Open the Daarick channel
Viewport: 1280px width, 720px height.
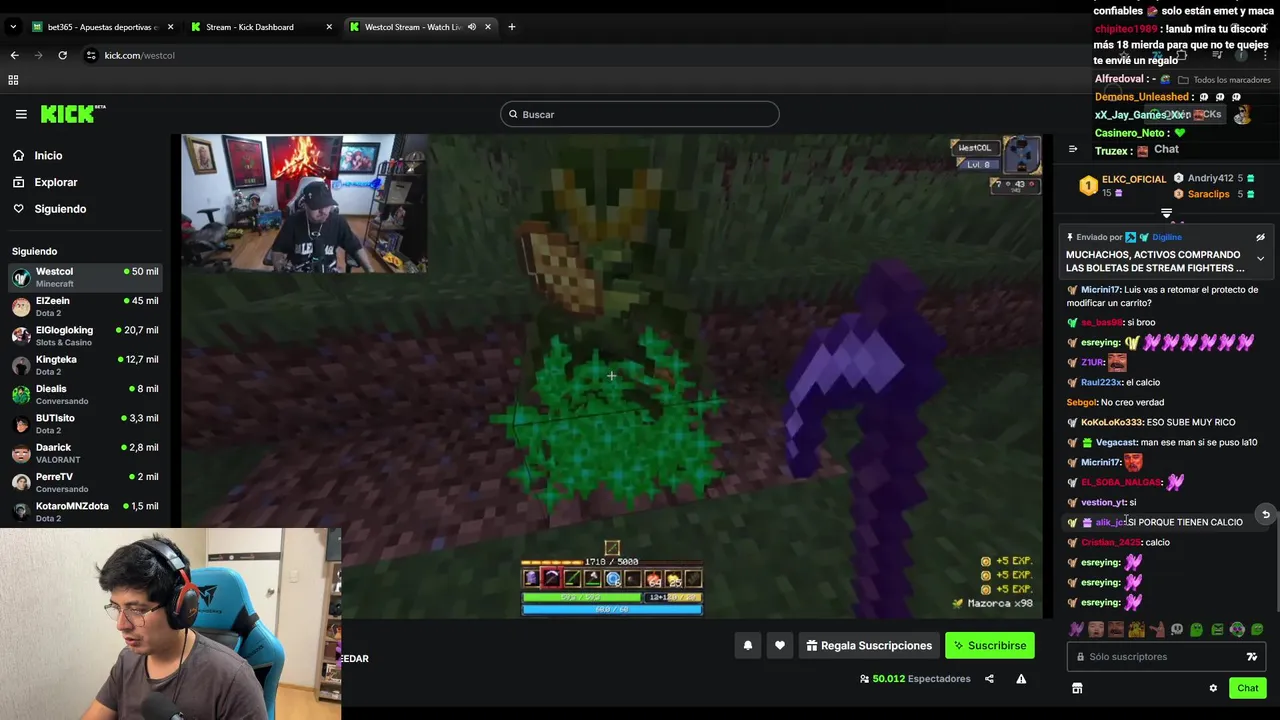click(x=85, y=453)
